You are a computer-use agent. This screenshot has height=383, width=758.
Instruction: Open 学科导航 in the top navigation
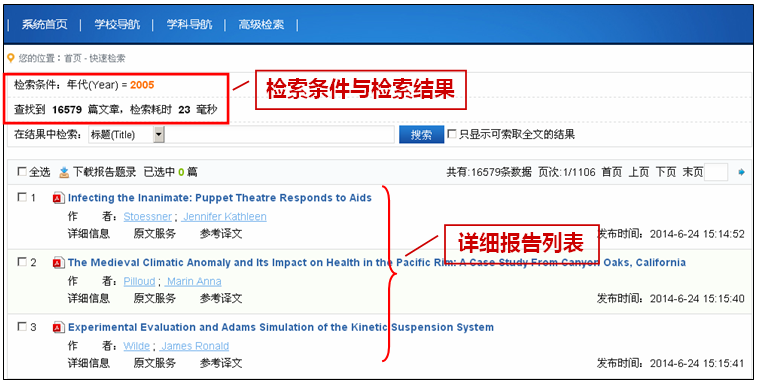tap(190, 25)
